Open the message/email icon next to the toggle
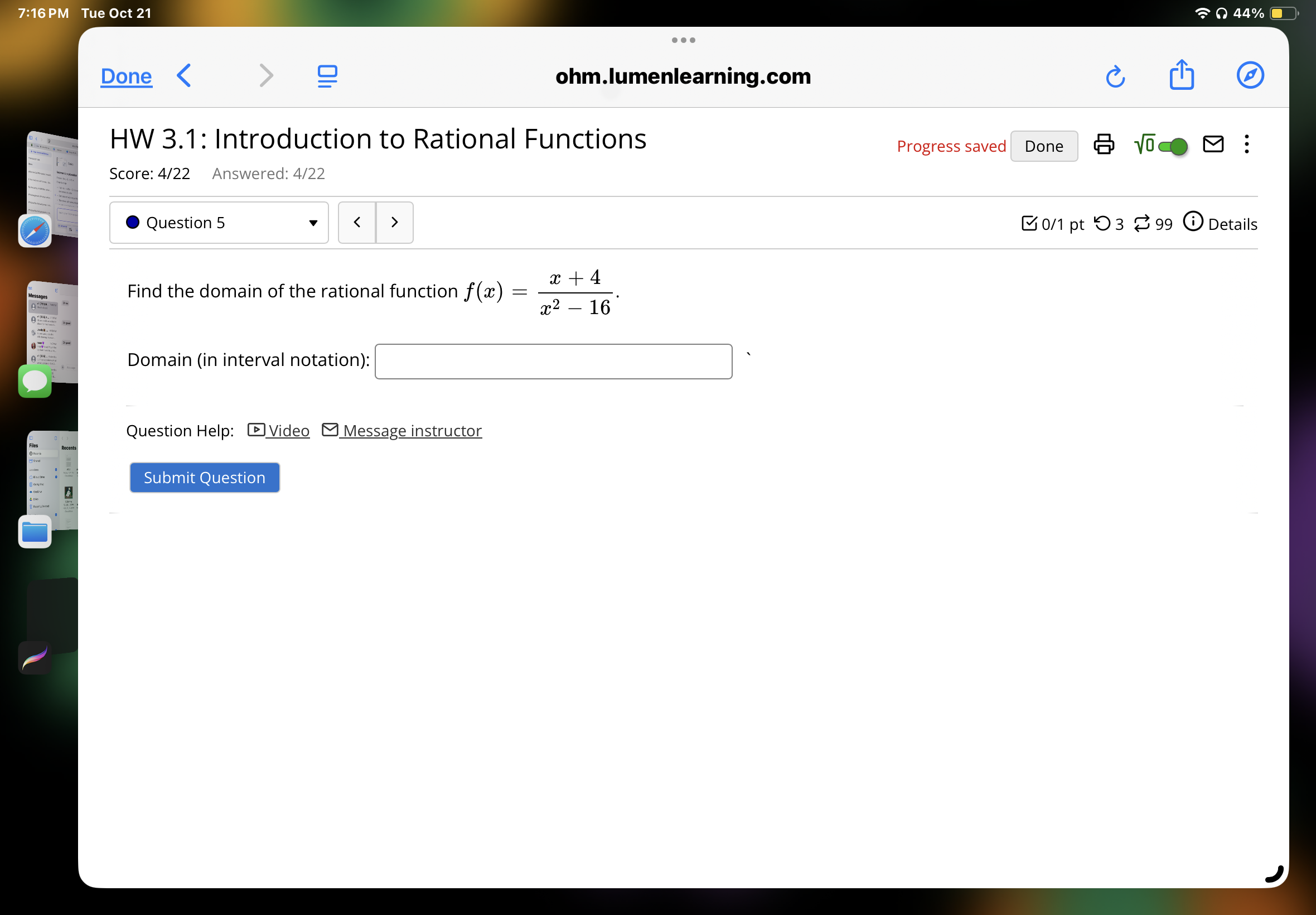This screenshot has height=915, width=1316. 1213,145
